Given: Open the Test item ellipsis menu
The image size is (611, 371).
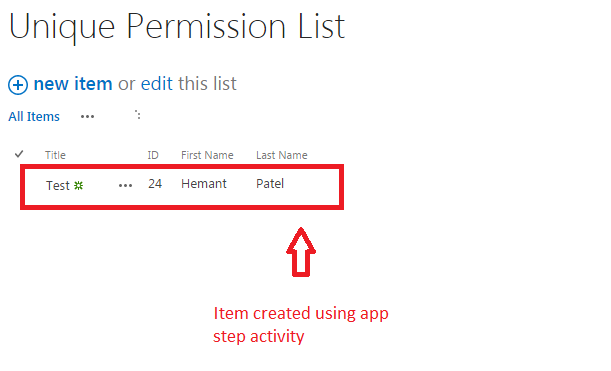Looking at the screenshot, I should [125, 186].
